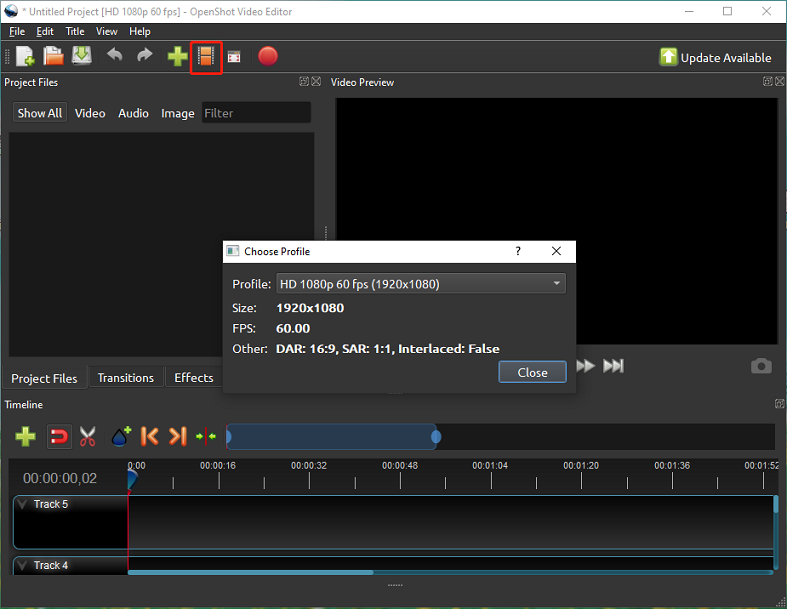
Task: Filter project files by Image
Action: click(x=177, y=113)
